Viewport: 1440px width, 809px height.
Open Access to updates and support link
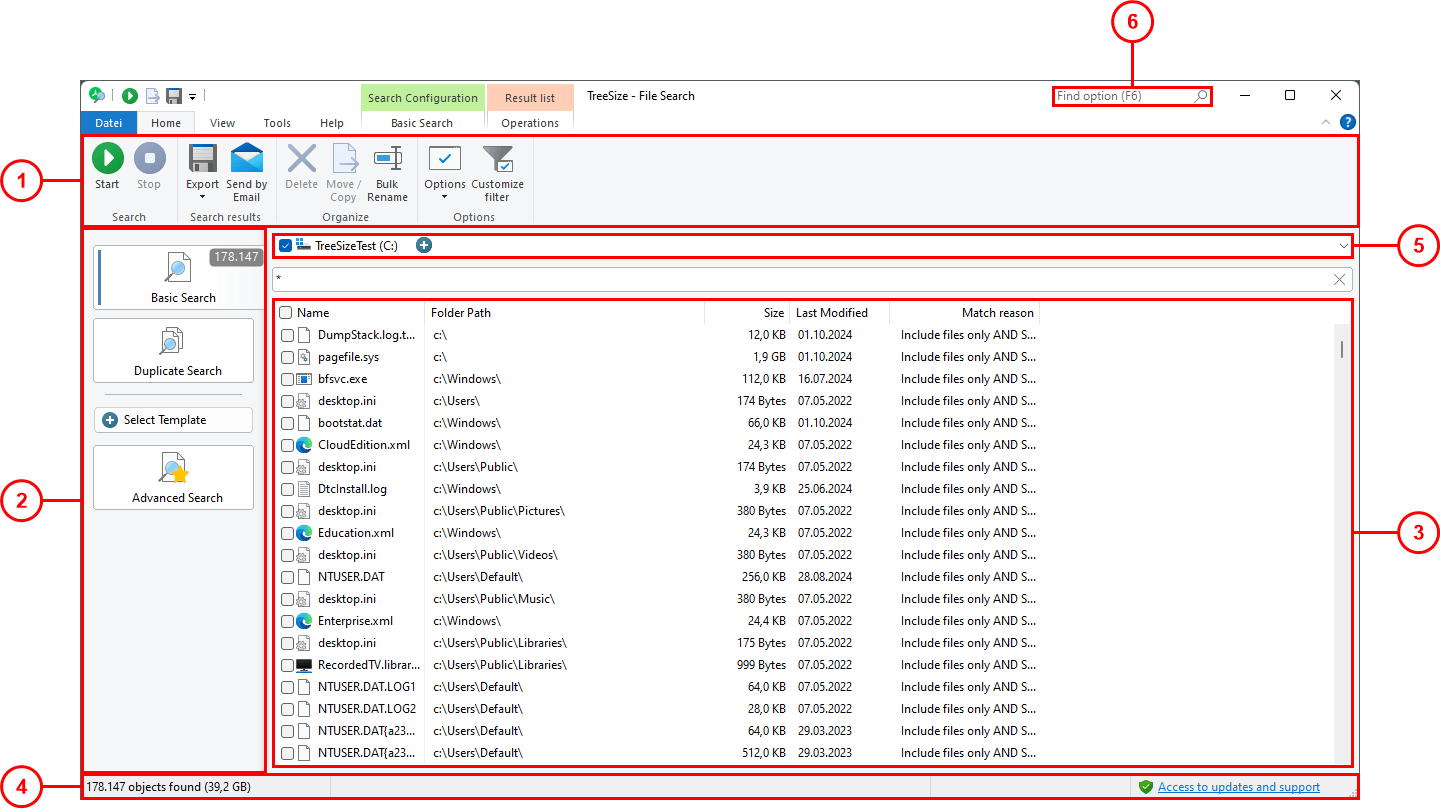pos(1238,786)
